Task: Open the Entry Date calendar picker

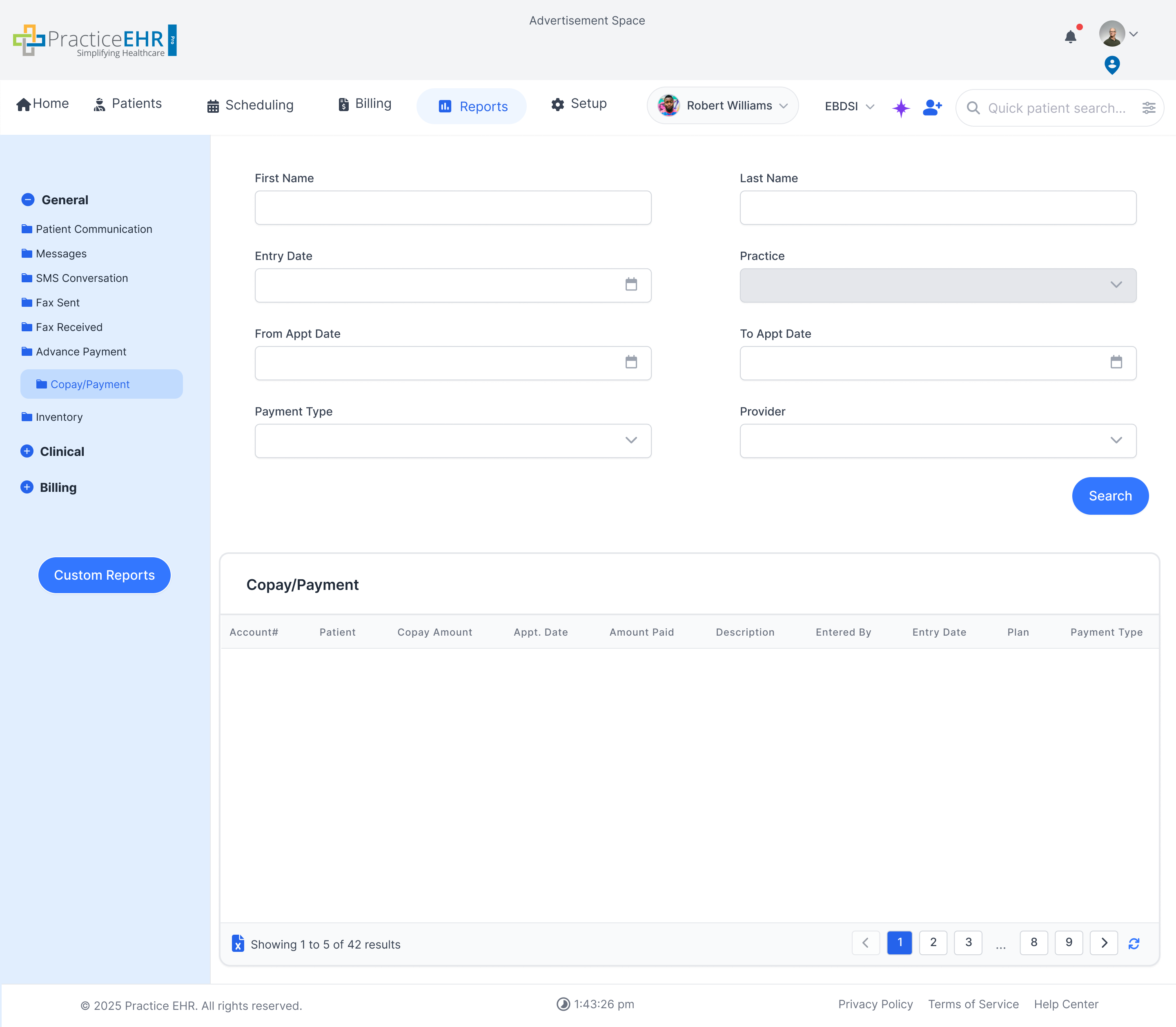Action: click(x=631, y=285)
